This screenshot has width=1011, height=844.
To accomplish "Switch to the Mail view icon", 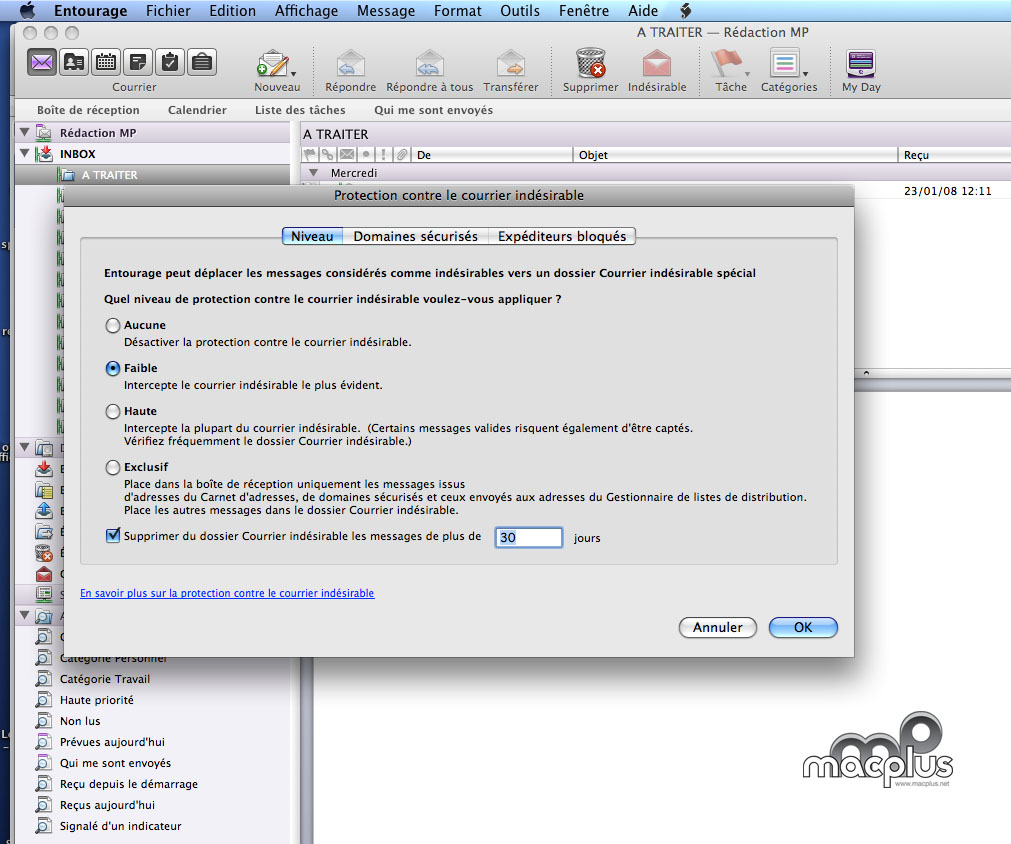I will point(42,63).
